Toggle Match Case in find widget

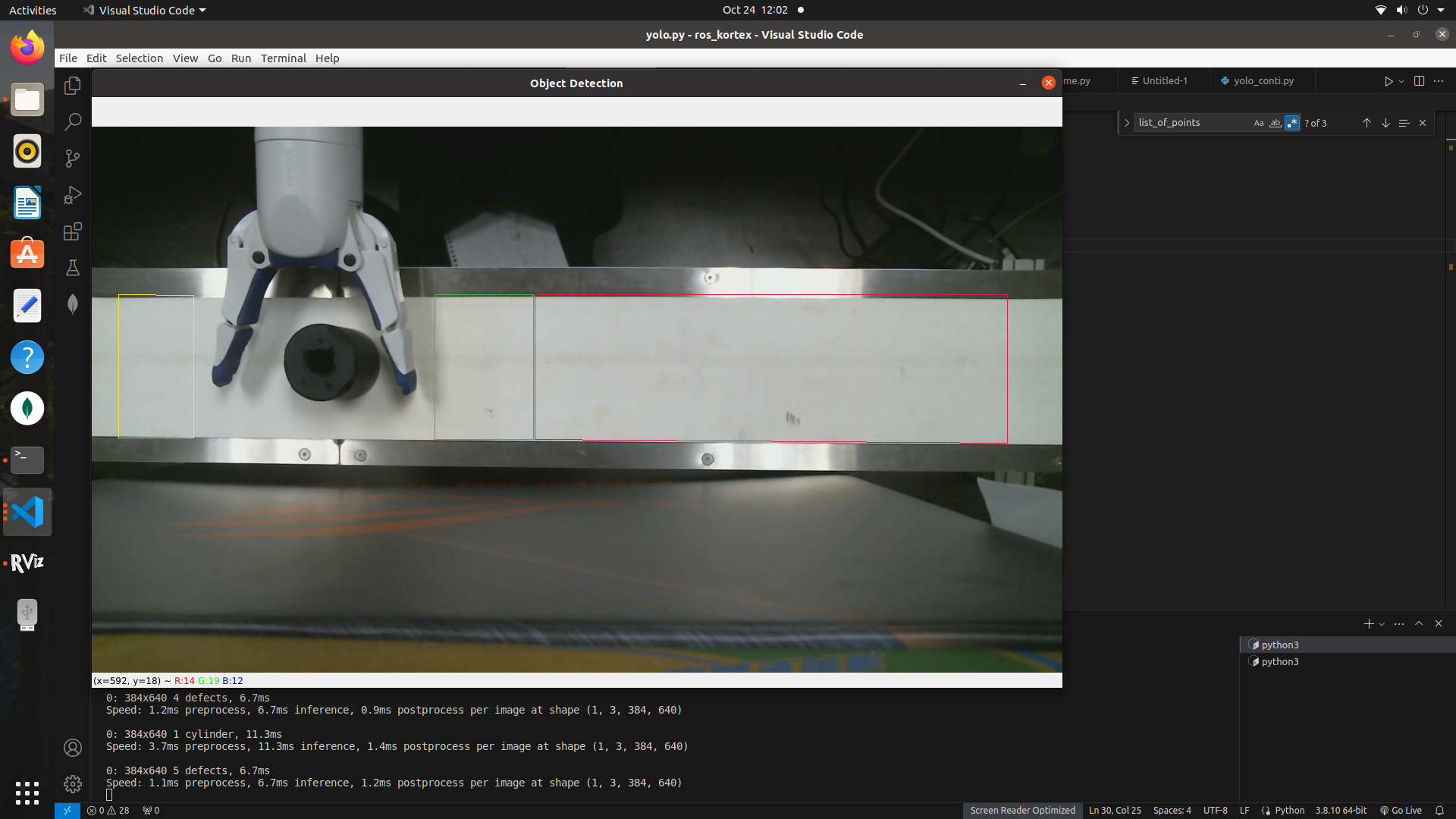[1259, 123]
